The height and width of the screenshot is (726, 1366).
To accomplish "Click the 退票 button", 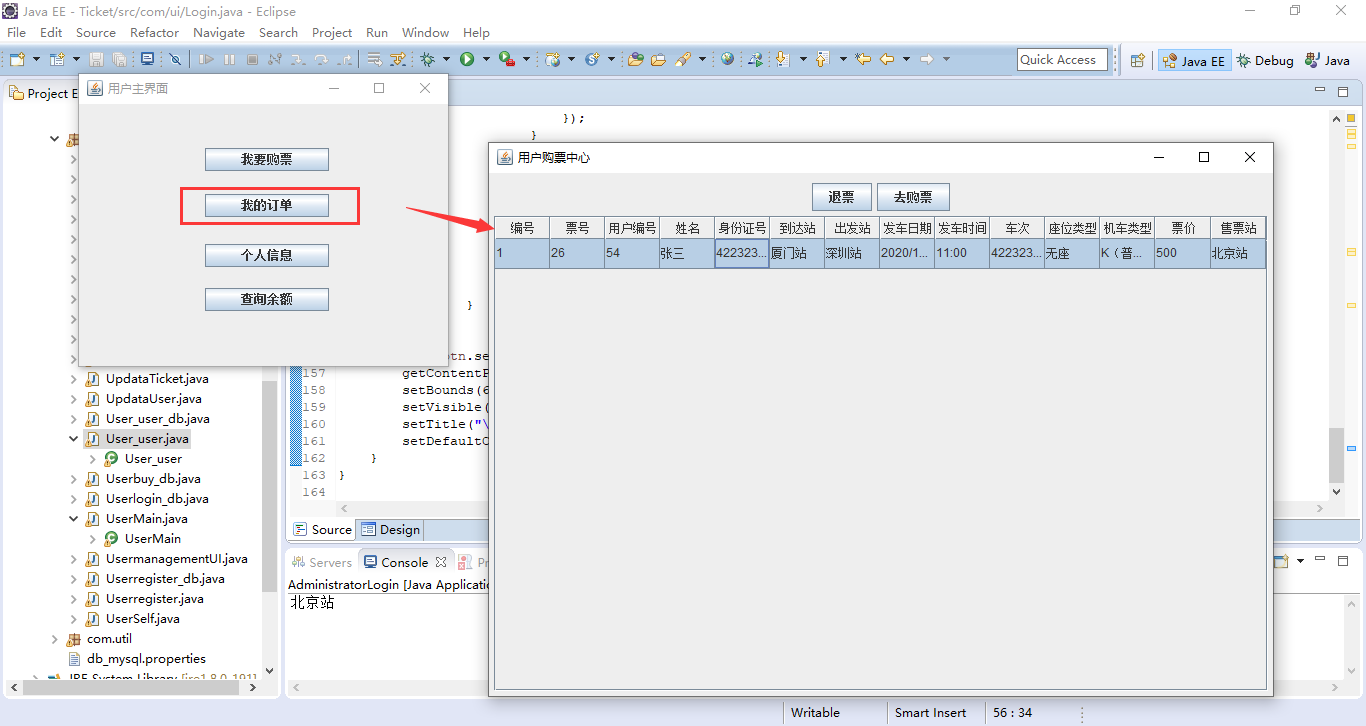I will coord(841,197).
